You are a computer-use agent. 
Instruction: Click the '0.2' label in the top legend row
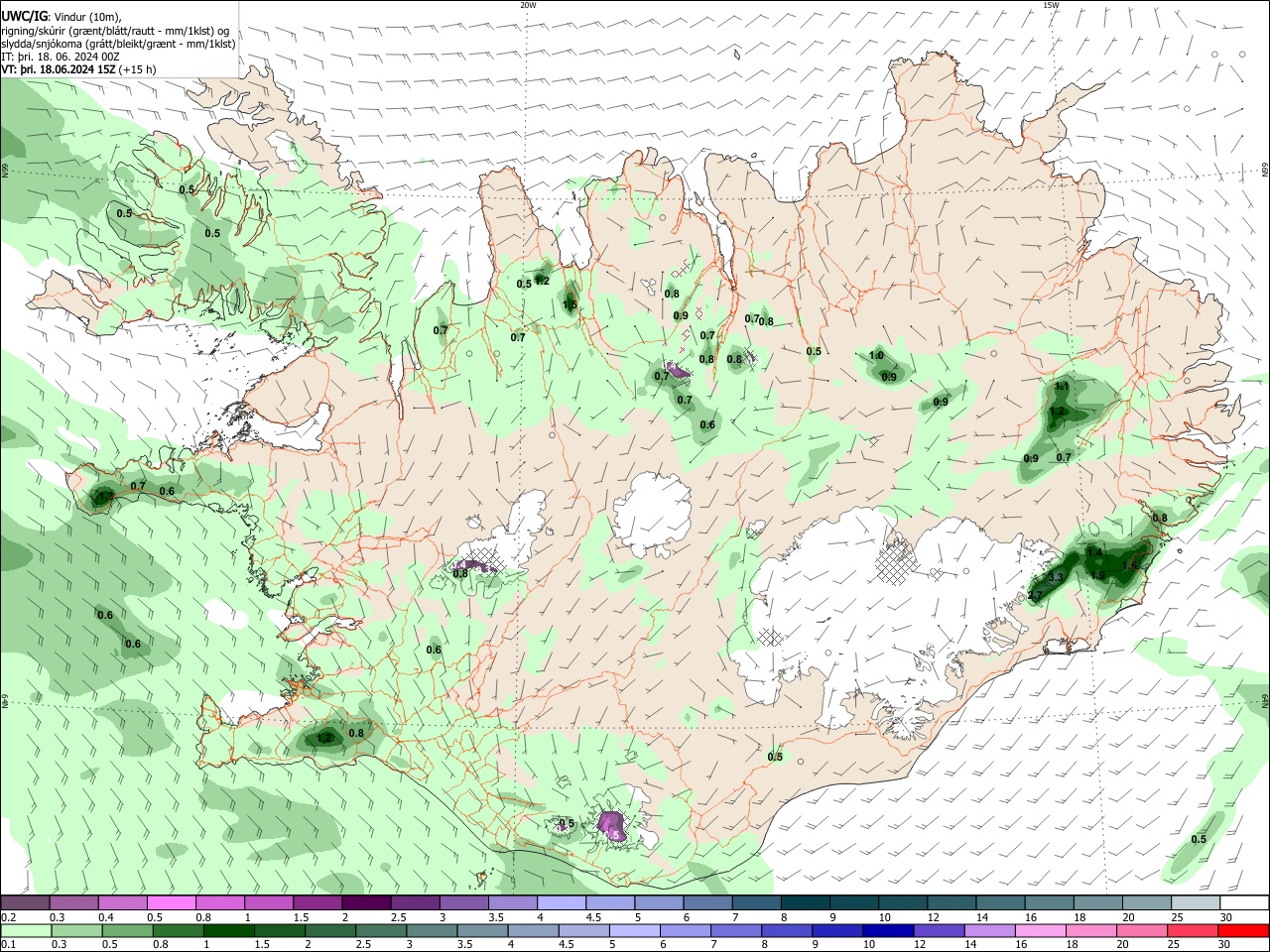pyautogui.click(x=9, y=917)
